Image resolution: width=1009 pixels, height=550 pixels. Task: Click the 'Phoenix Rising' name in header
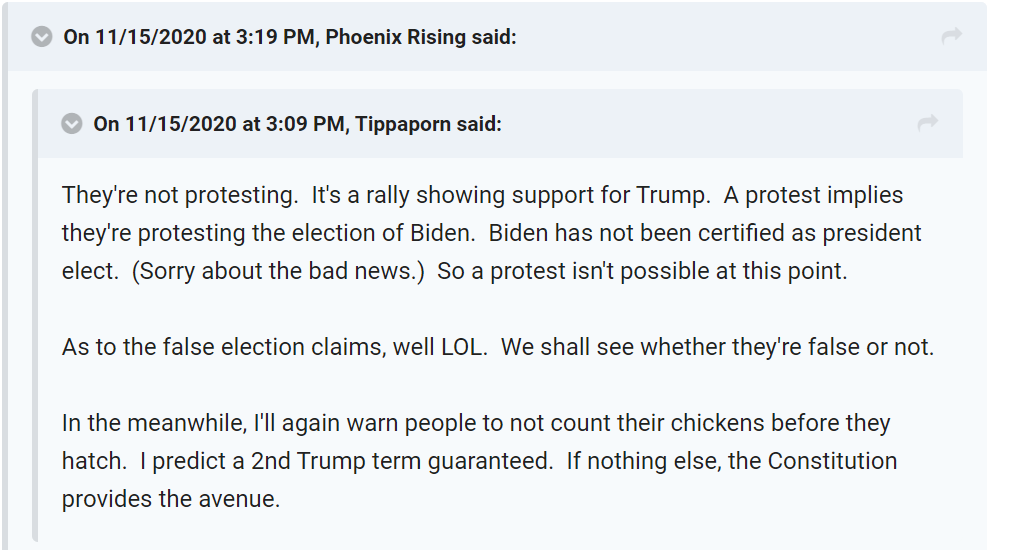click(x=396, y=37)
